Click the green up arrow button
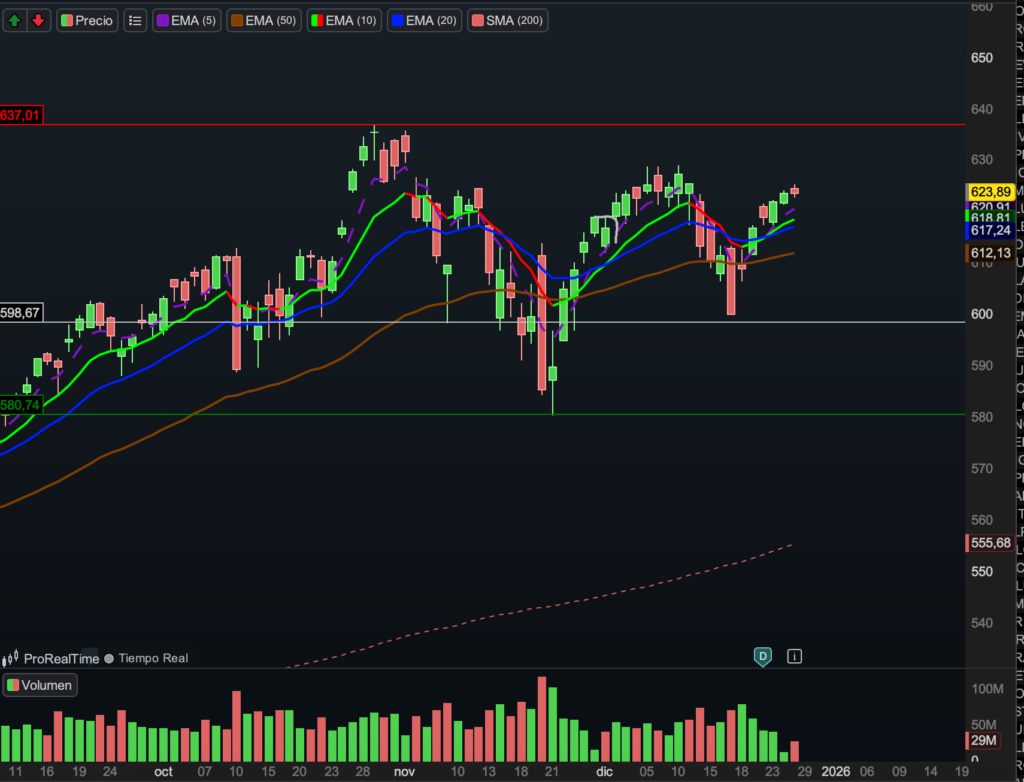Image resolution: width=1024 pixels, height=782 pixels. click(x=16, y=20)
